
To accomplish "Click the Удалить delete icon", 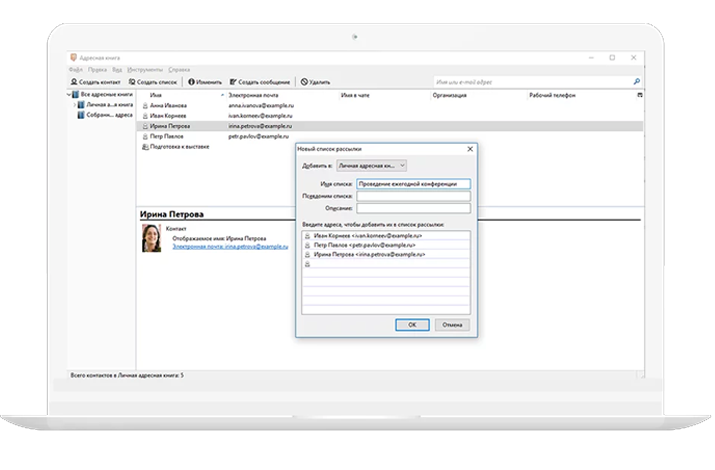I will tap(304, 82).
